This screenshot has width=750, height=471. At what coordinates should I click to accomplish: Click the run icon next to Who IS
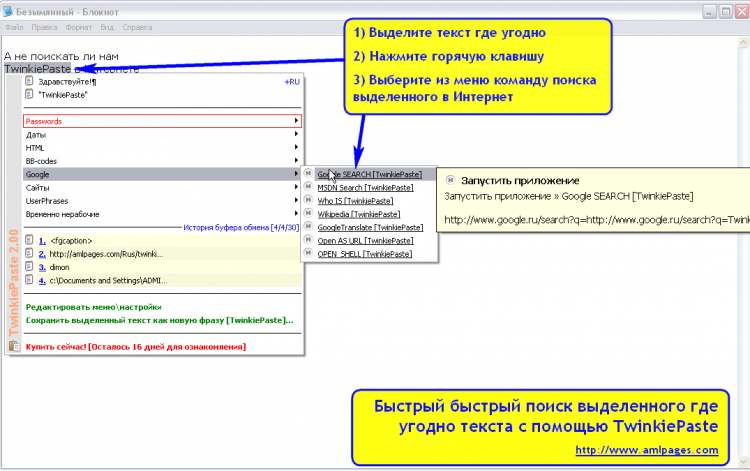tap(309, 200)
